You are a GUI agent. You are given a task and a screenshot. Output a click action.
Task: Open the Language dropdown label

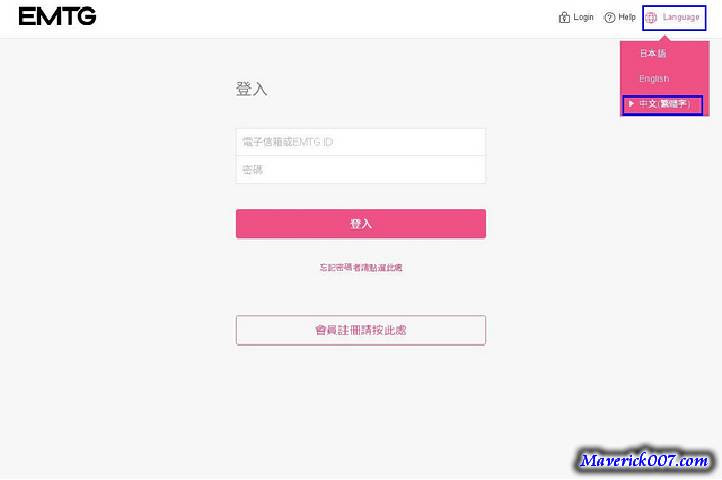pyautogui.click(x=681, y=17)
